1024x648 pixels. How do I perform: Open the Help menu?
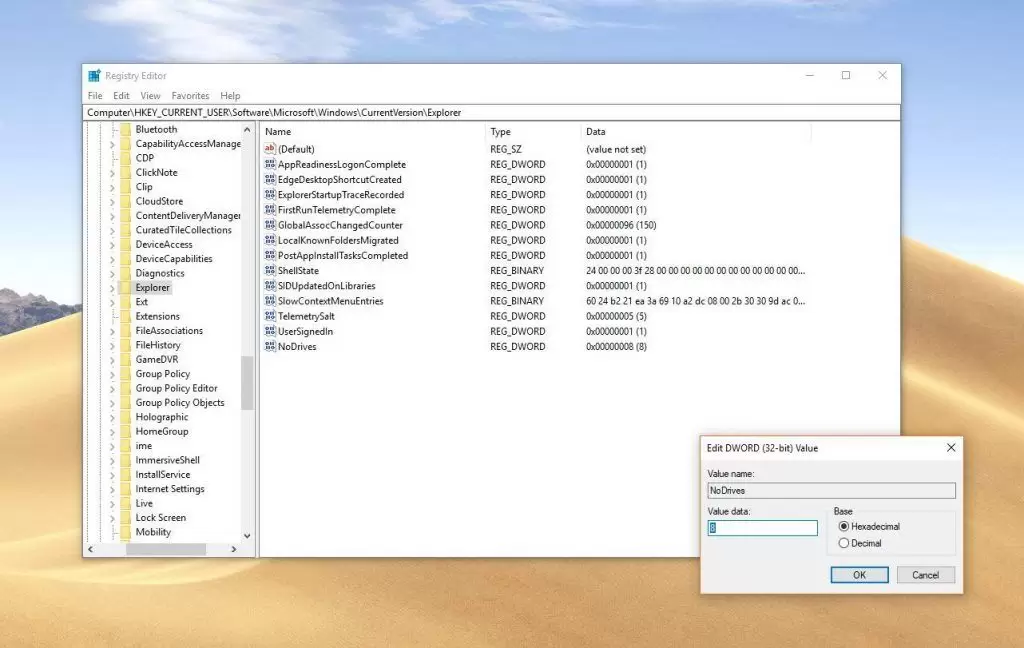pyautogui.click(x=230, y=95)
